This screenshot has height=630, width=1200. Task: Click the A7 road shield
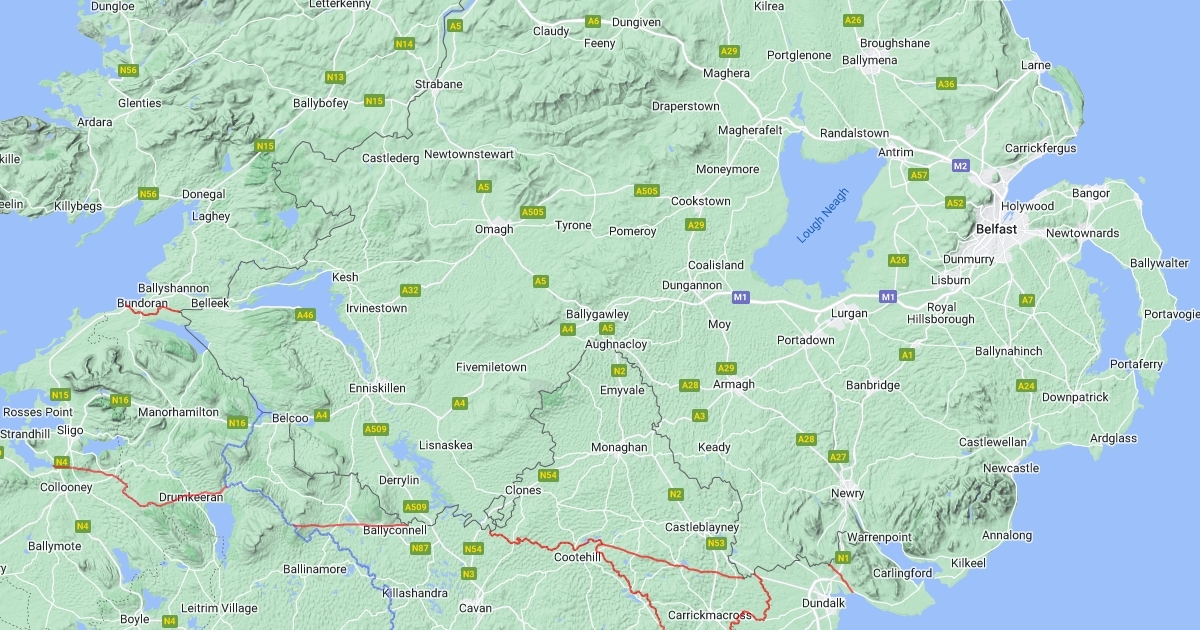coord(1027,300)
